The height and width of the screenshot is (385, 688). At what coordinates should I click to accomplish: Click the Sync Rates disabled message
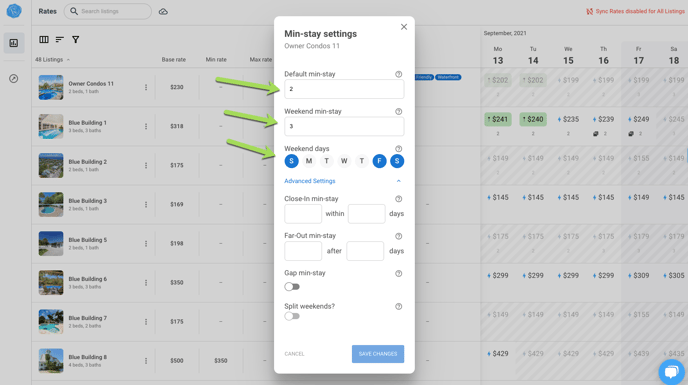[640, 11]
